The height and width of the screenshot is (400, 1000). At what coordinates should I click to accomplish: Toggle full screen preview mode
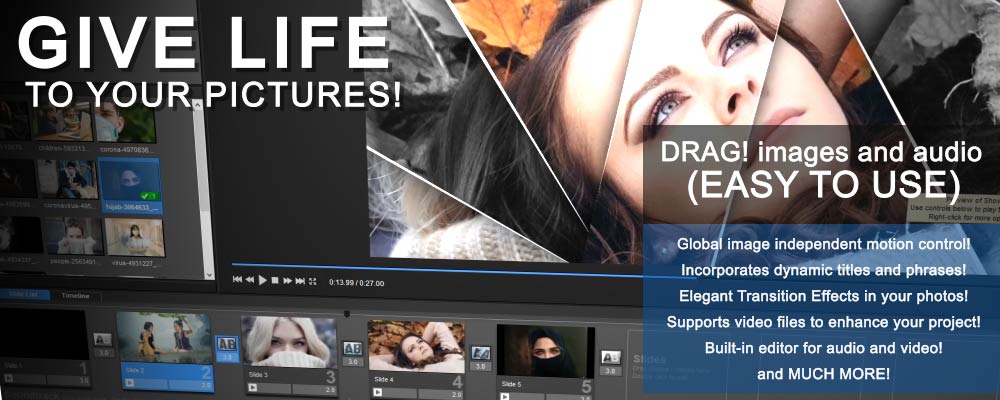312,281
